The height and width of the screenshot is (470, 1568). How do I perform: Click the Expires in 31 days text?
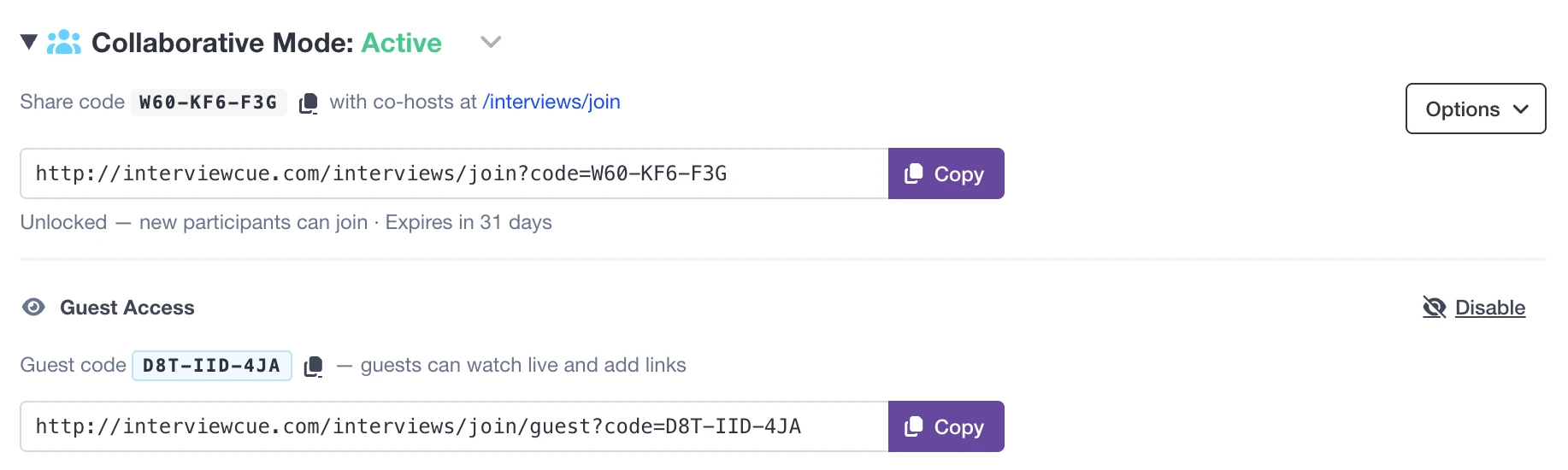click(469, 222)
